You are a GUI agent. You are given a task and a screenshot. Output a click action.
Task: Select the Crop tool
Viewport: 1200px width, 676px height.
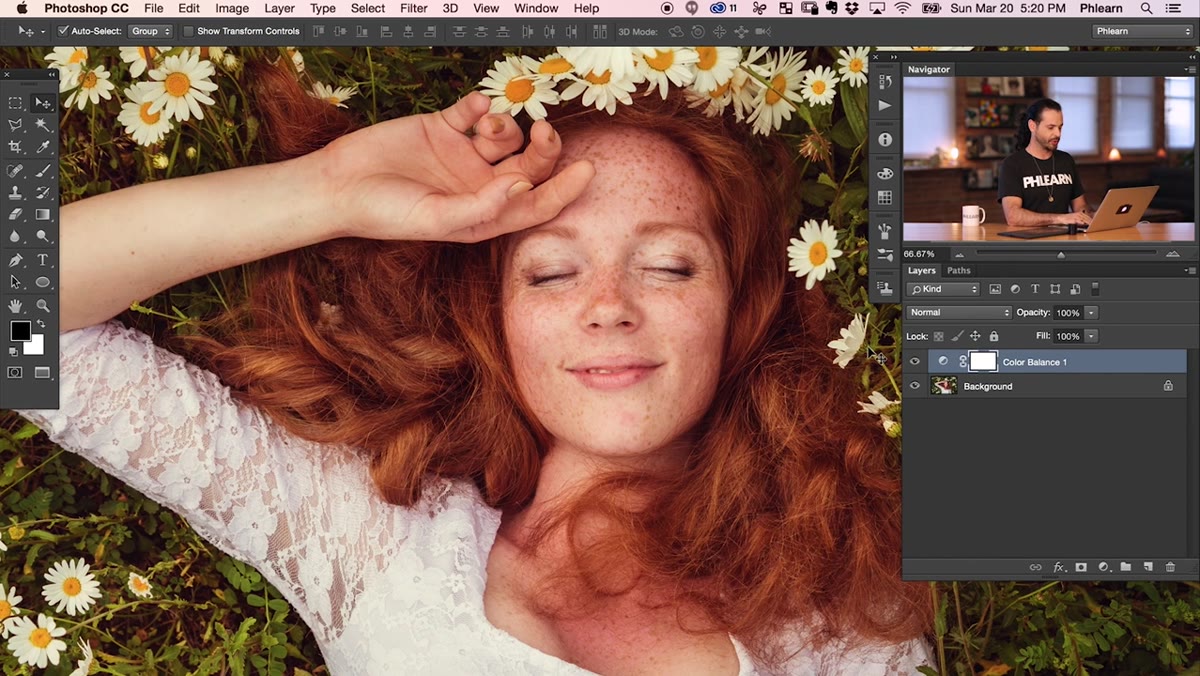click(x=16, y=147)
